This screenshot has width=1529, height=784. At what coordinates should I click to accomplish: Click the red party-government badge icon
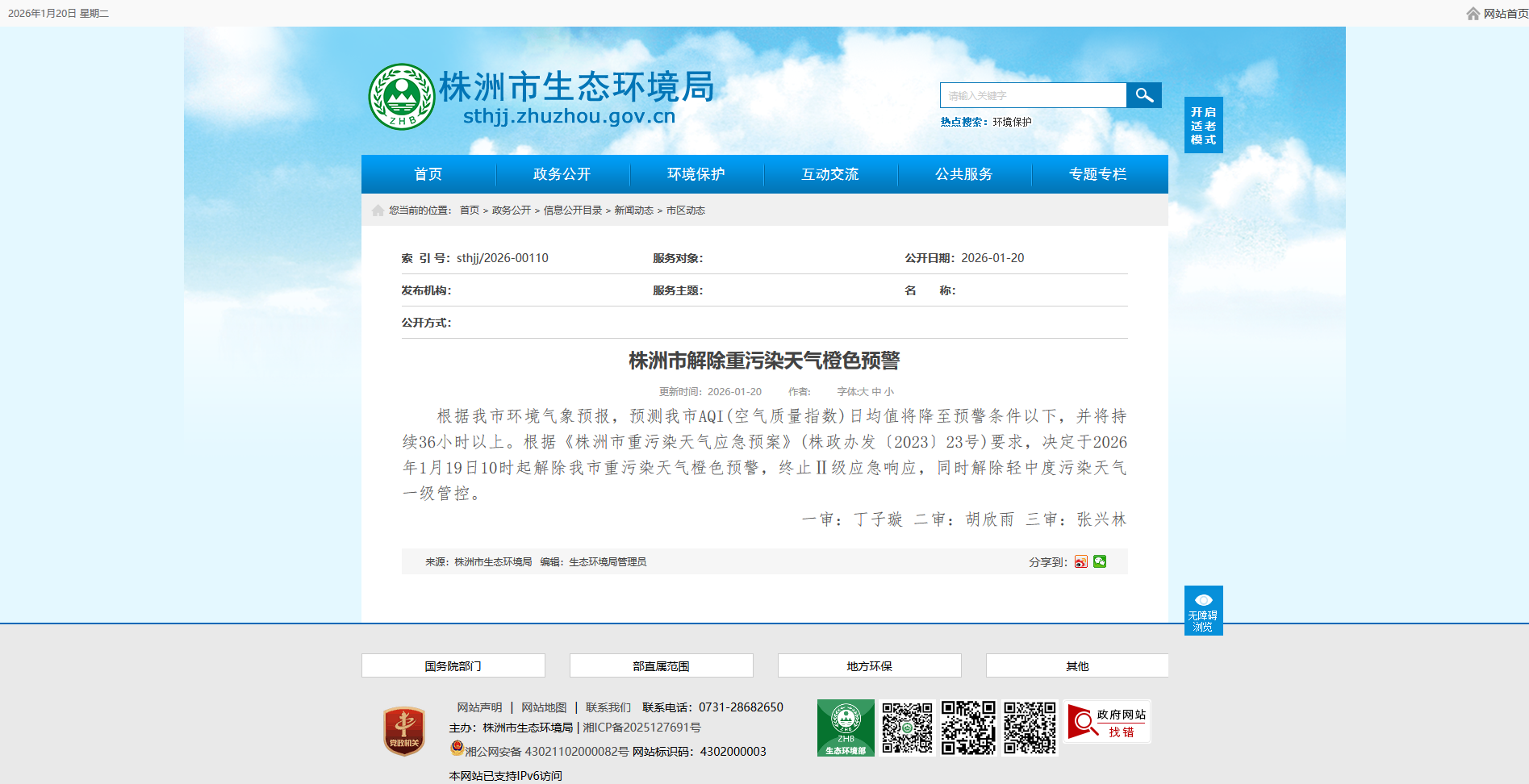[x=404, y=731]
